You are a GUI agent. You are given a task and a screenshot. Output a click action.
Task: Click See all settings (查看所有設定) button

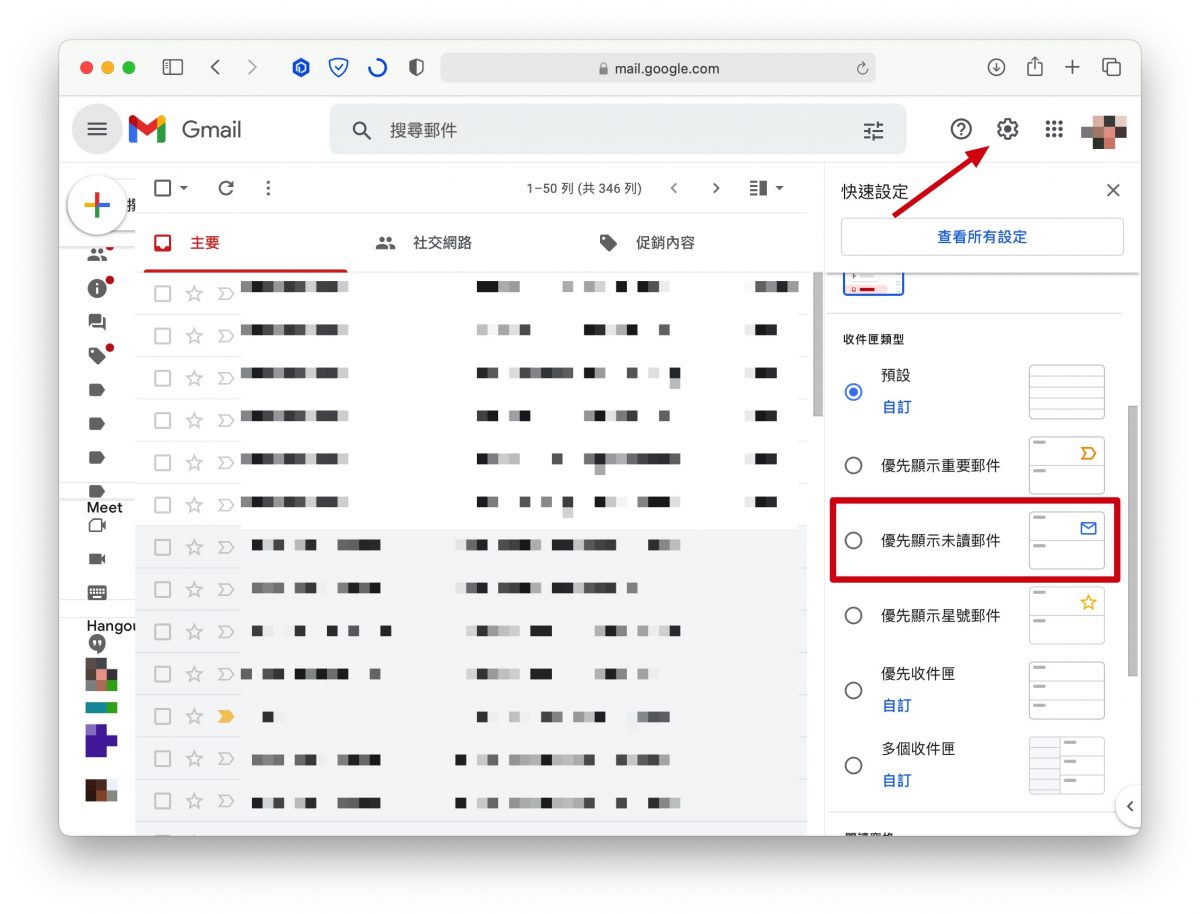[982, 237]
